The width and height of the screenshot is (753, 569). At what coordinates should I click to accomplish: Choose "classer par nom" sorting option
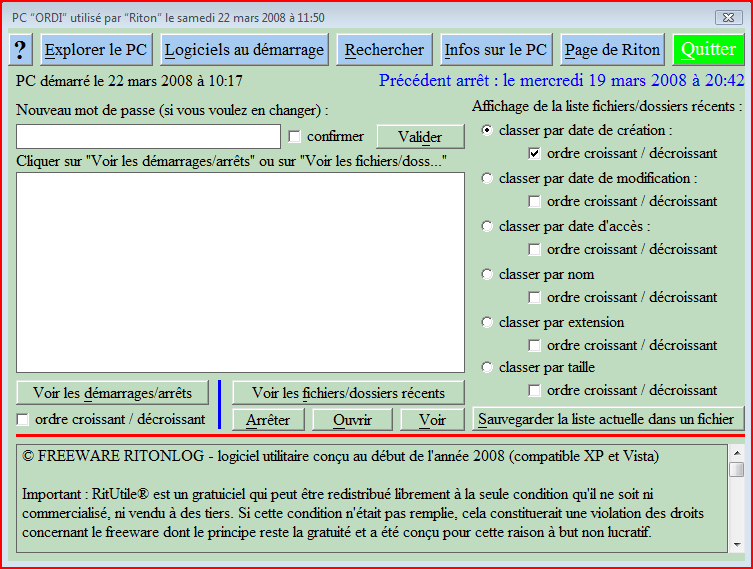point(487,275)
